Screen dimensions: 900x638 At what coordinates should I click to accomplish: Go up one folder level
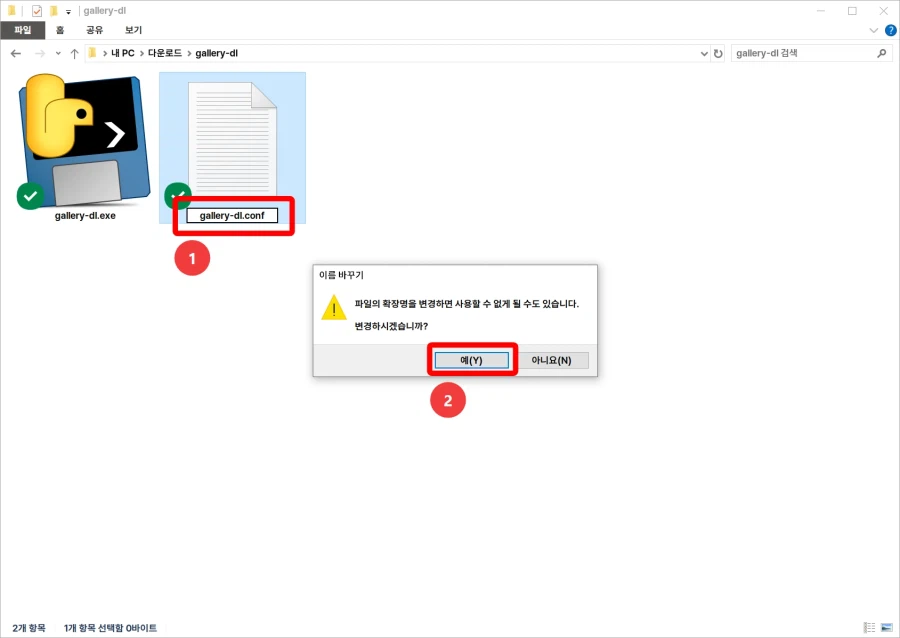coord(74,53)
